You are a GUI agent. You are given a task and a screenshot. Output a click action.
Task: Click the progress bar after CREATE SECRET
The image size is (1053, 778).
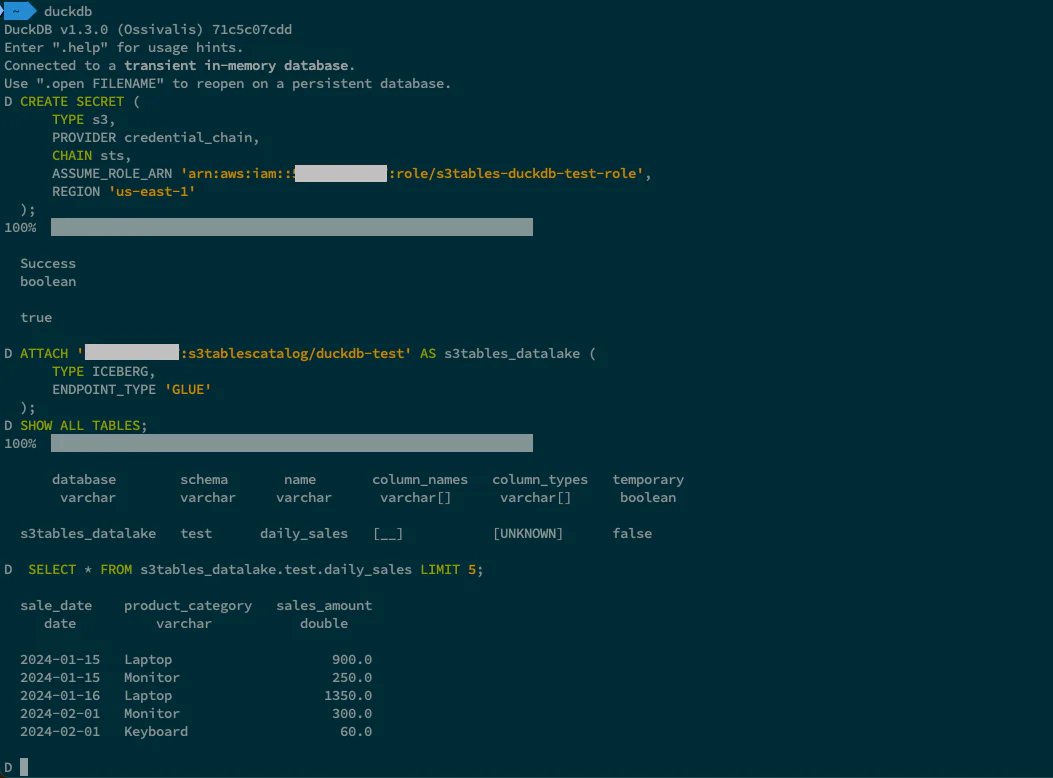(292, 227)
